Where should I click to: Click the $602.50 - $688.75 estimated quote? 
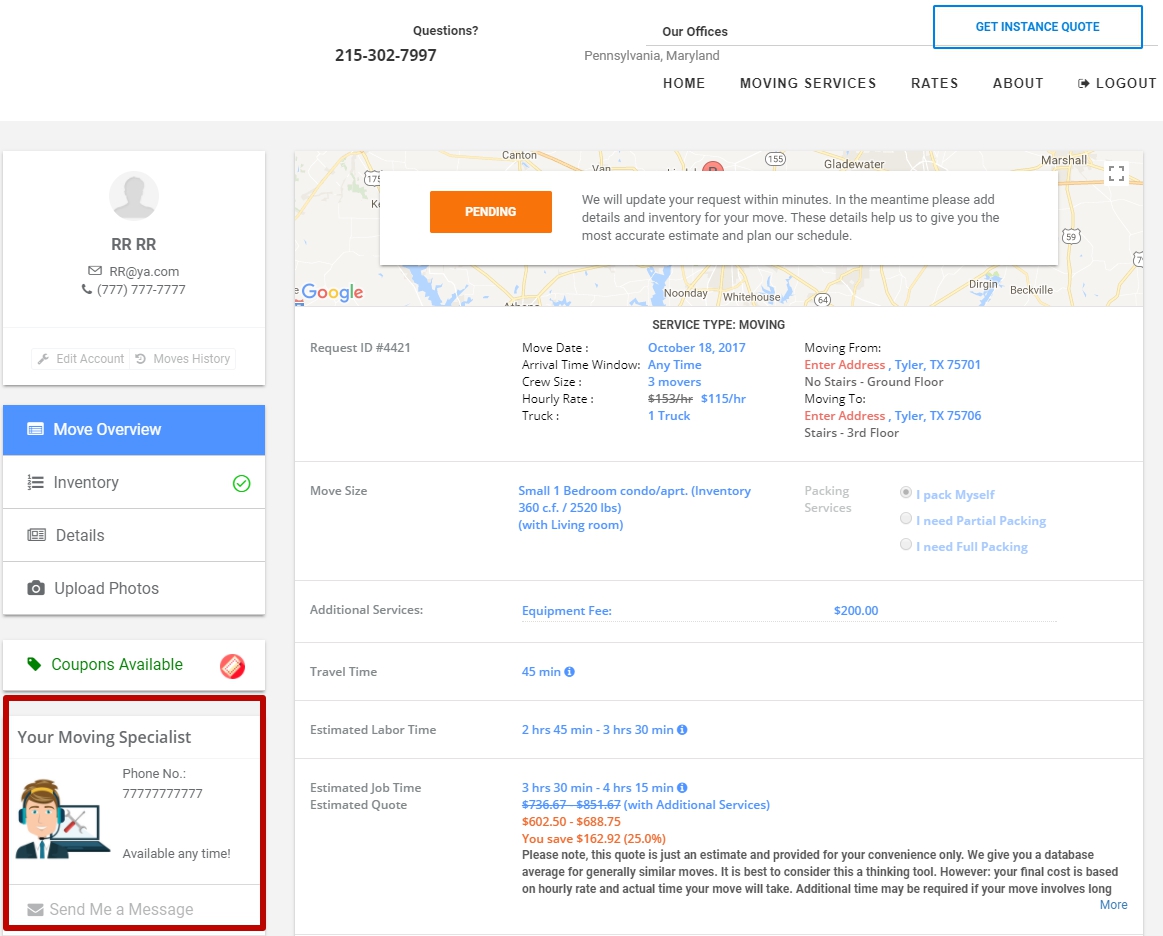click(571, 822)
